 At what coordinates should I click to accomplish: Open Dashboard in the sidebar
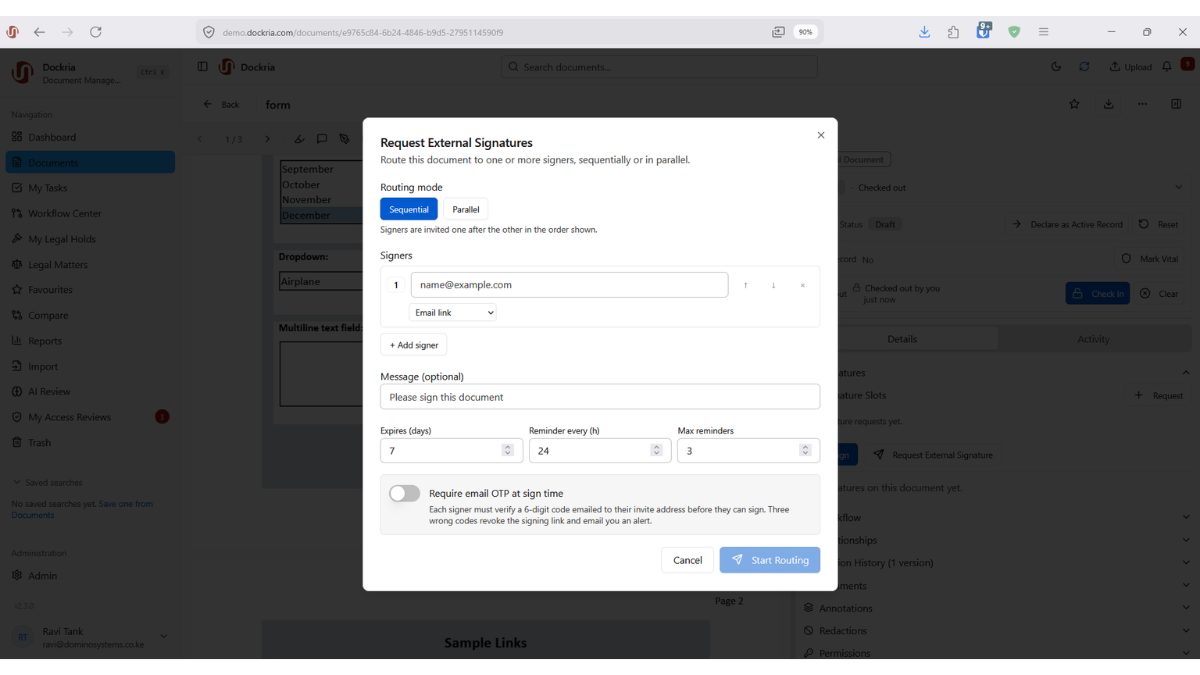coord(90,137)
